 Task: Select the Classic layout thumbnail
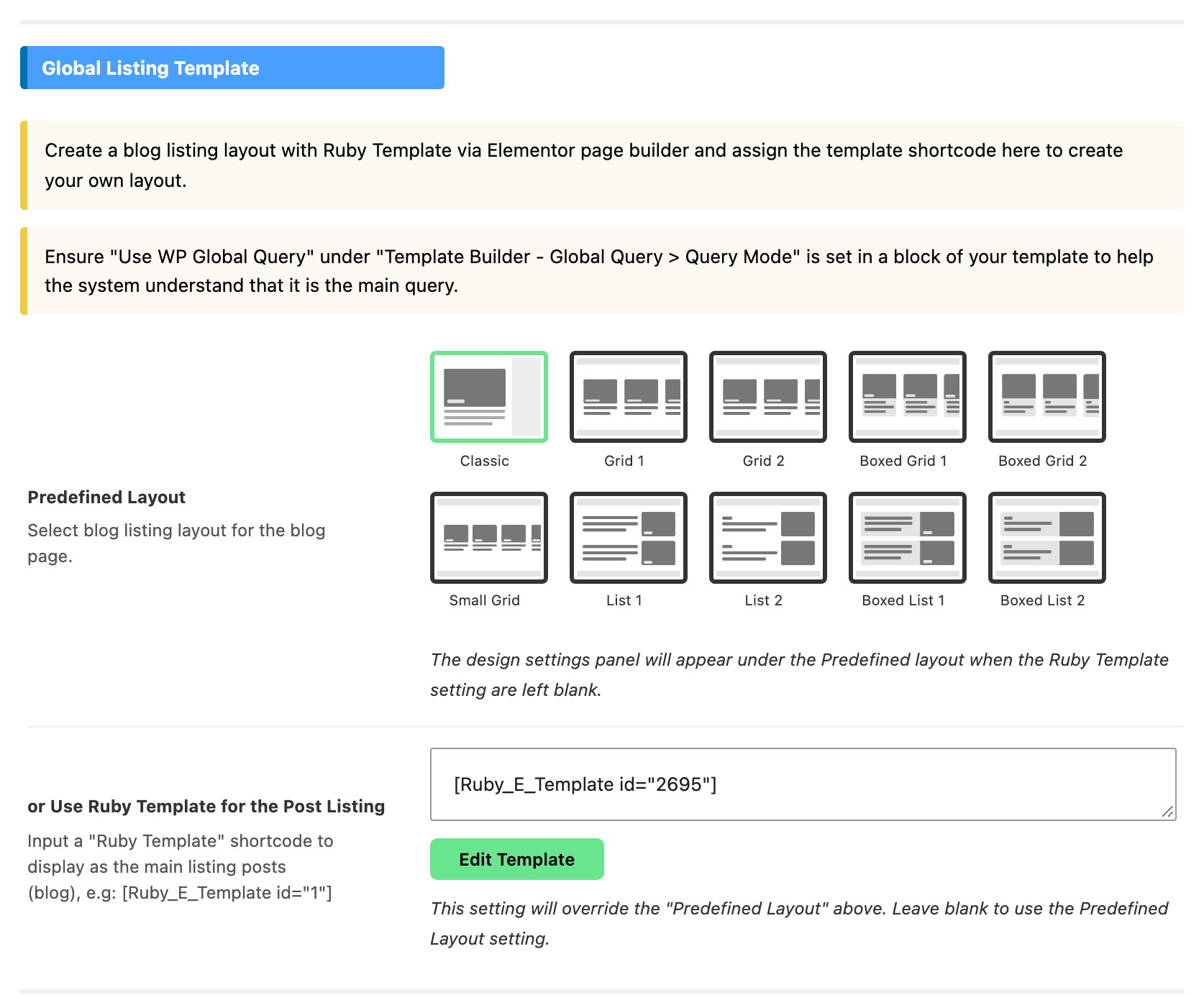pyautogui.click(x=489, y=397)
